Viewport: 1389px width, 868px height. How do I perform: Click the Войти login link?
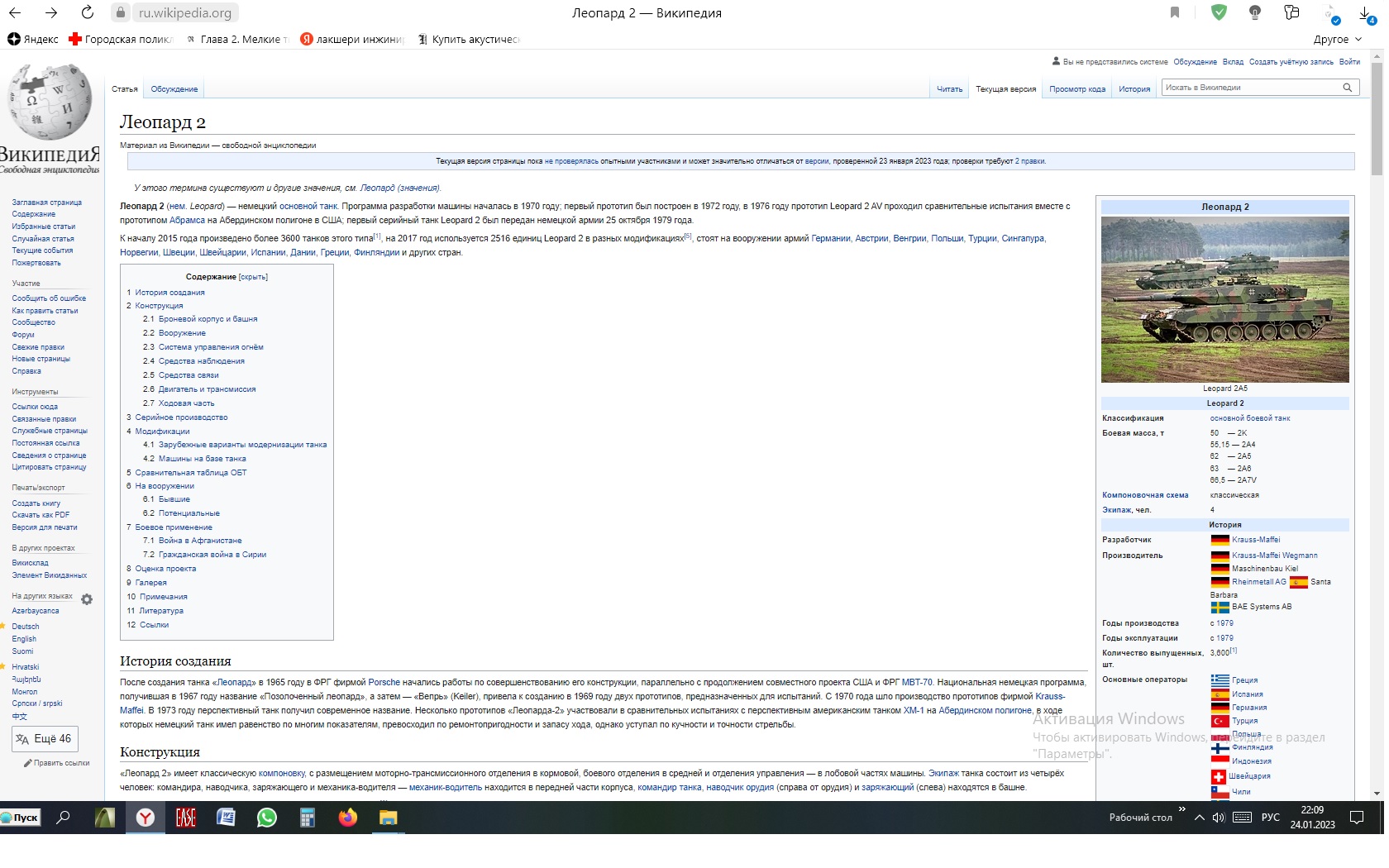(x=1349, y=62)
